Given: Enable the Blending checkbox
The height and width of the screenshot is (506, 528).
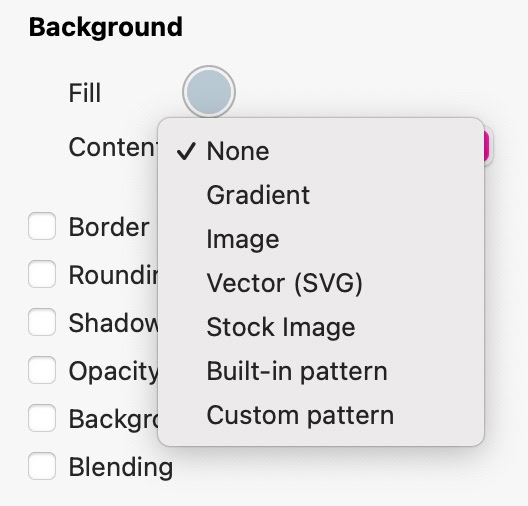Looking at the screenshot, I should pos(42,466).
